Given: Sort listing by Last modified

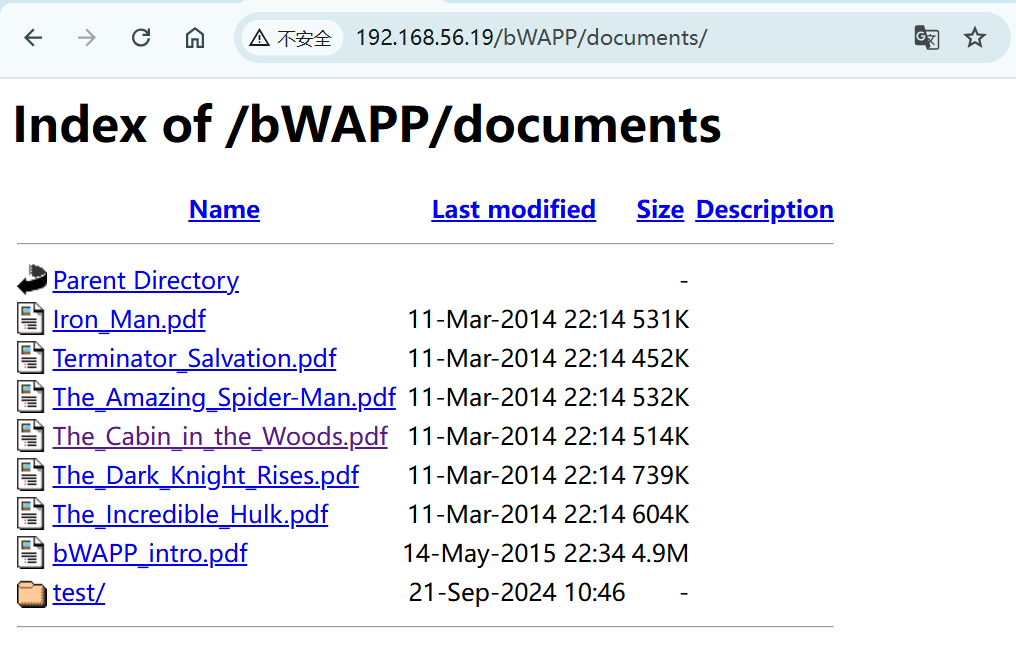Looking at the screenshot, I should (x=513, y=209).
